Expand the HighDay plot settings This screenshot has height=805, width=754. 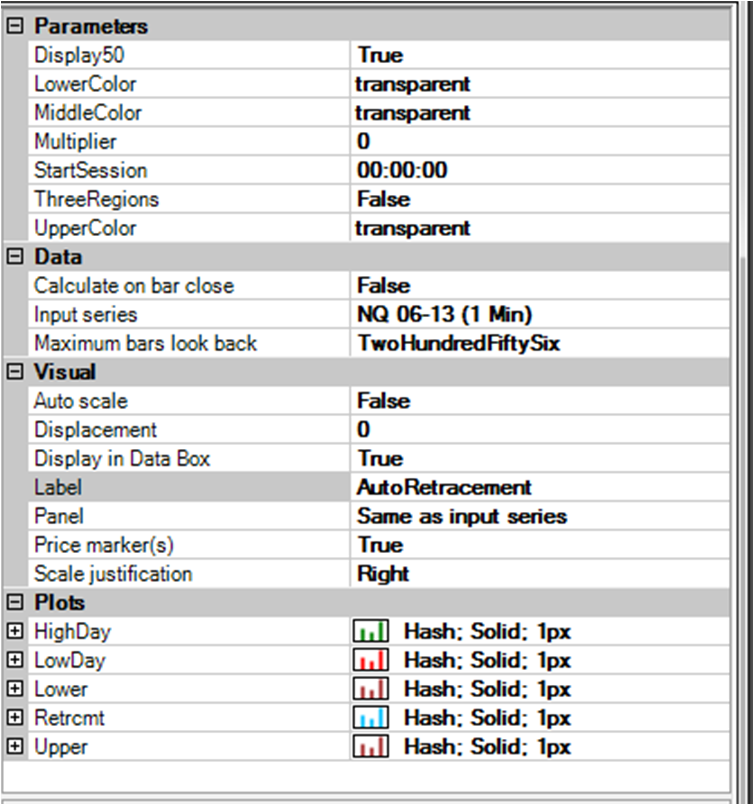pyautogui.click(x=14, y=632)
